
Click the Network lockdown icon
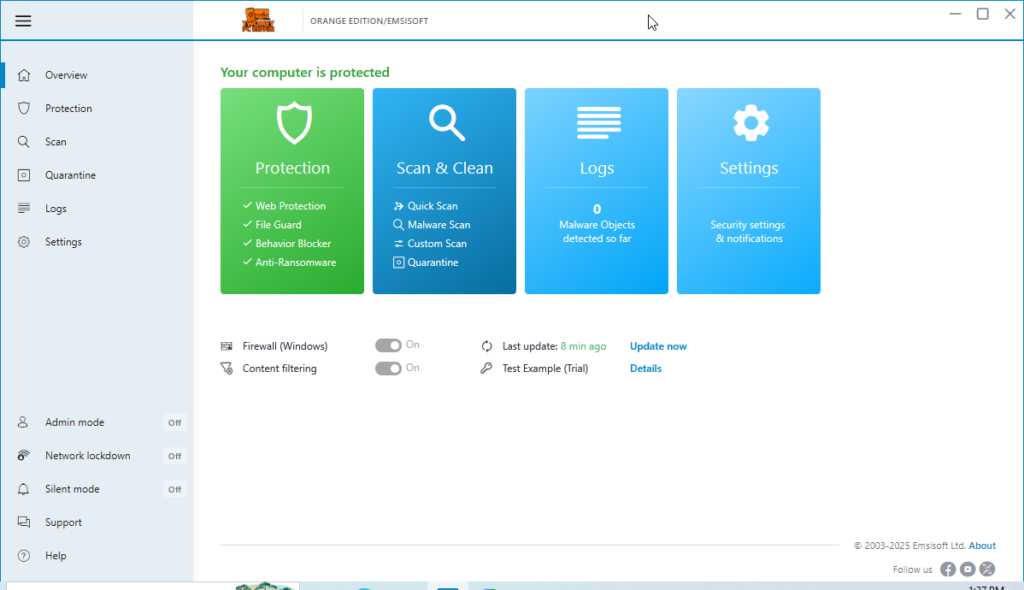tap(24, 455)
